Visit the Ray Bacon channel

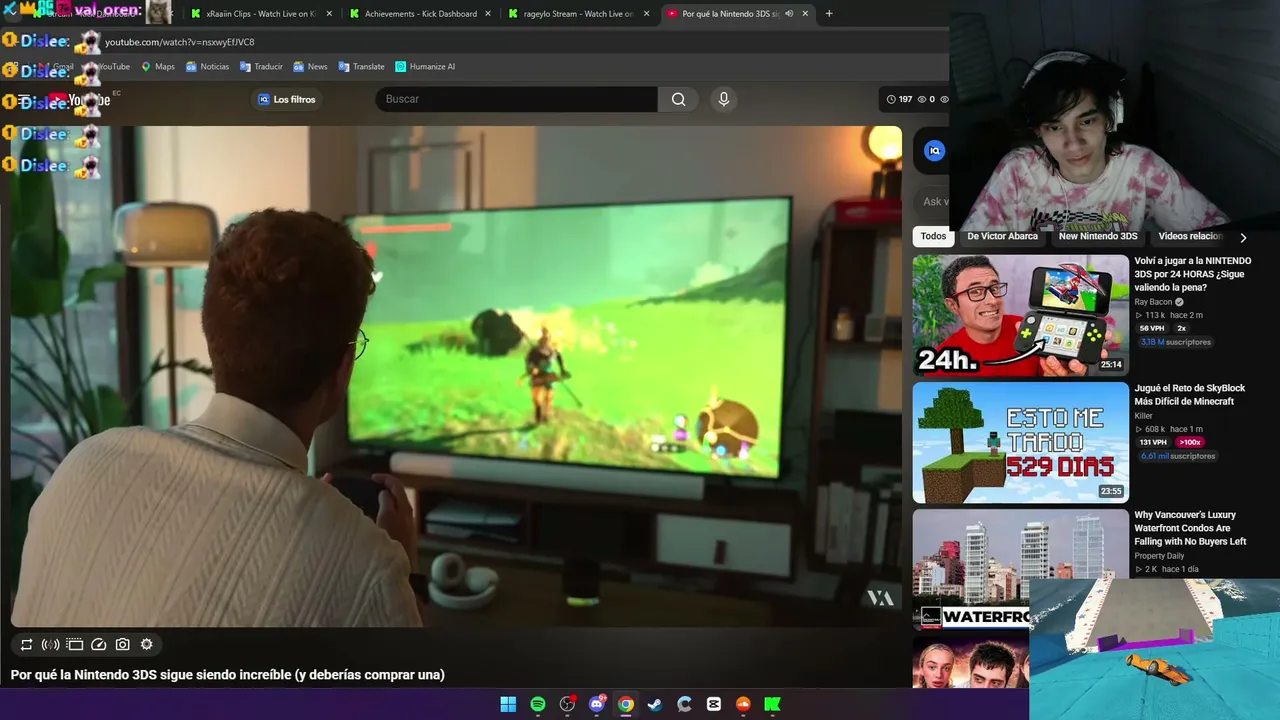(x=1153, y=302)
